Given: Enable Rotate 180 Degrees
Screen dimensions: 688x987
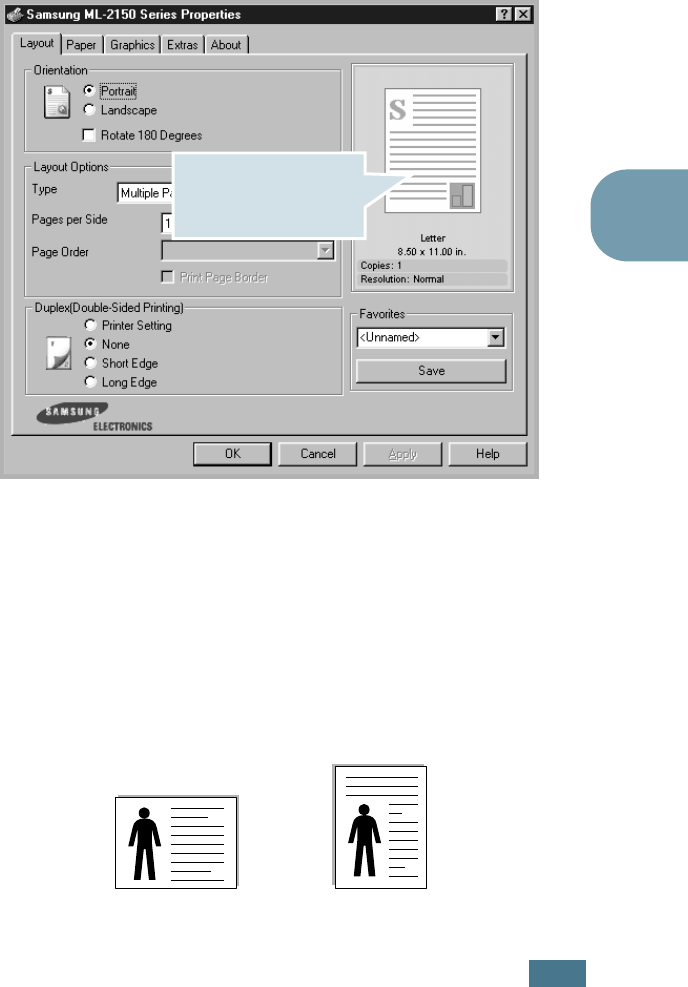Looking at the screenshot, I should [x=142, y=135].
